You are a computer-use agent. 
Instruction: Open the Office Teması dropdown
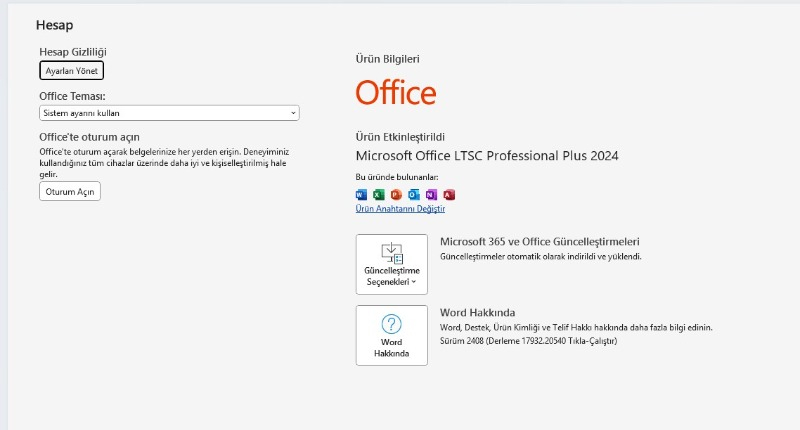168,113
